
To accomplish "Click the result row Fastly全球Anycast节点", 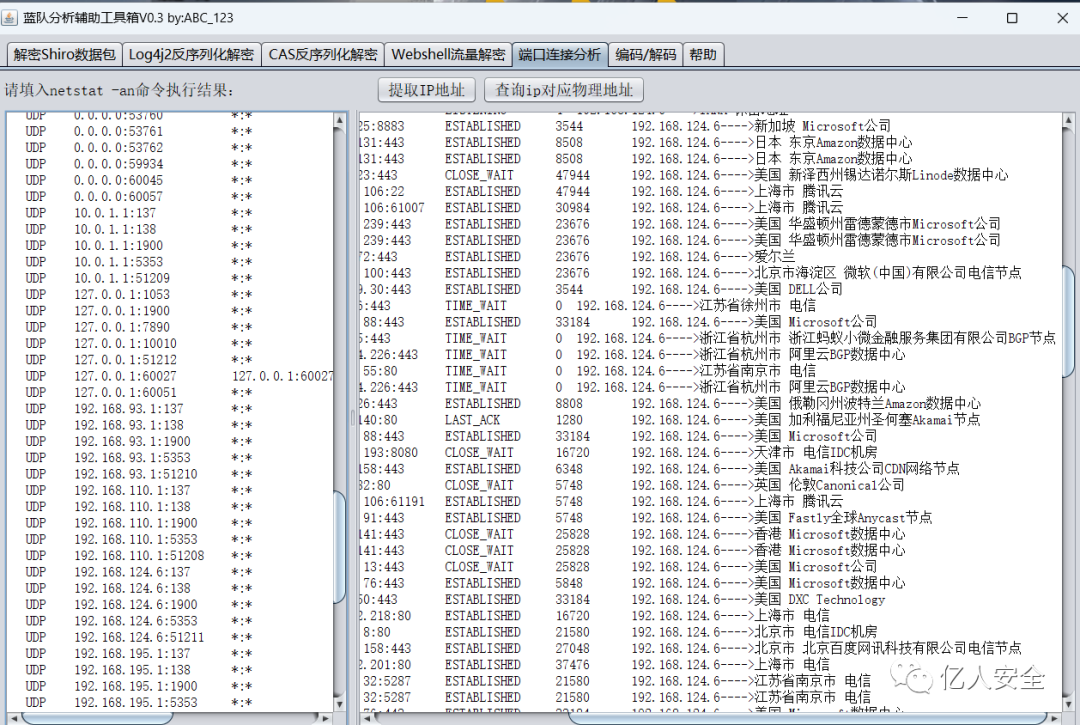I will tap(646, 518).
